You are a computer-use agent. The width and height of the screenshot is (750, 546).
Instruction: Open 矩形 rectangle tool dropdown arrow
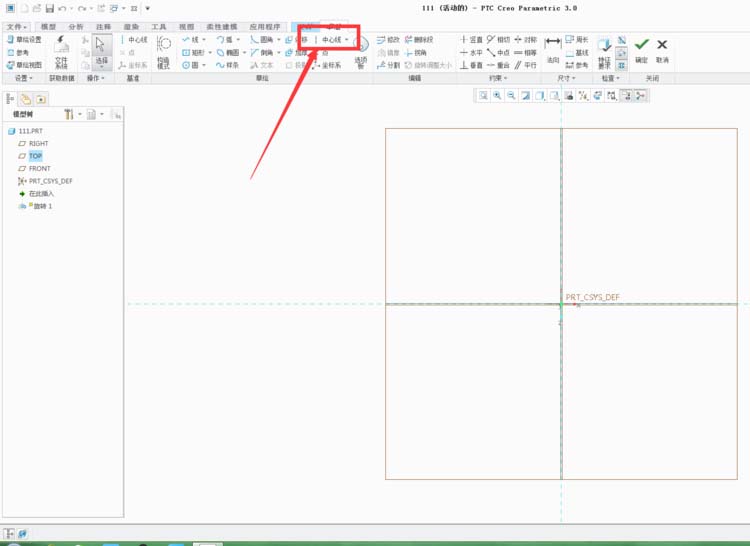[210, 53]
